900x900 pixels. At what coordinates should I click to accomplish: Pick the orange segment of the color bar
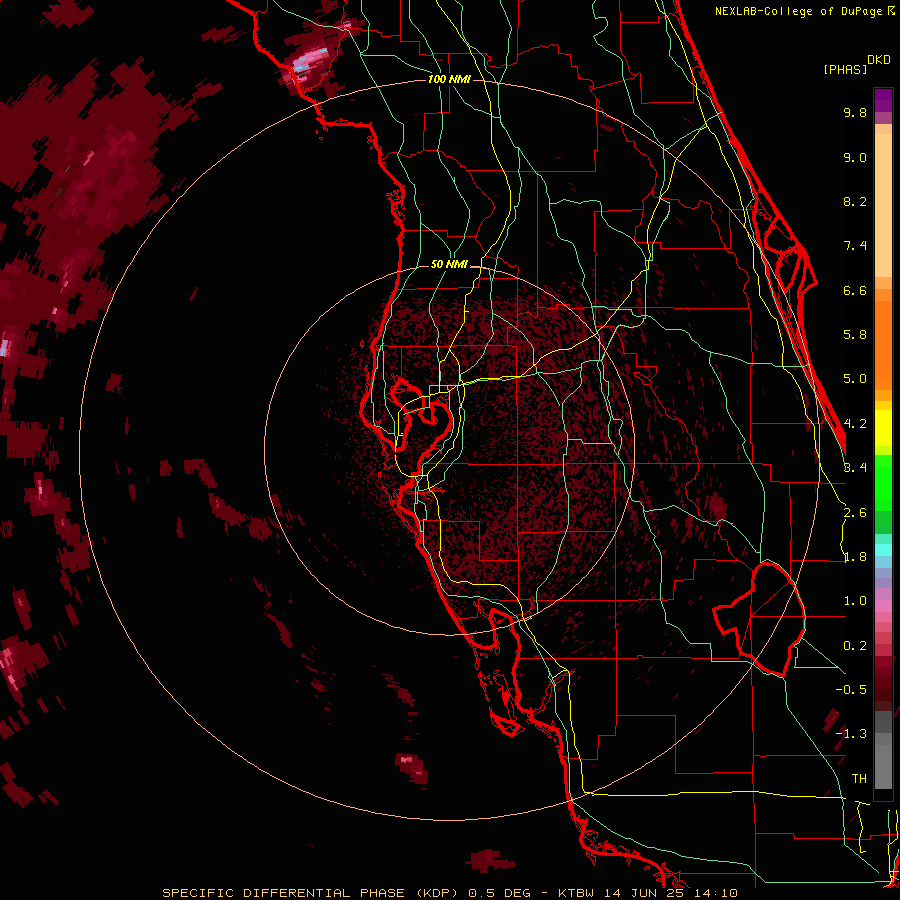(883, 344)
